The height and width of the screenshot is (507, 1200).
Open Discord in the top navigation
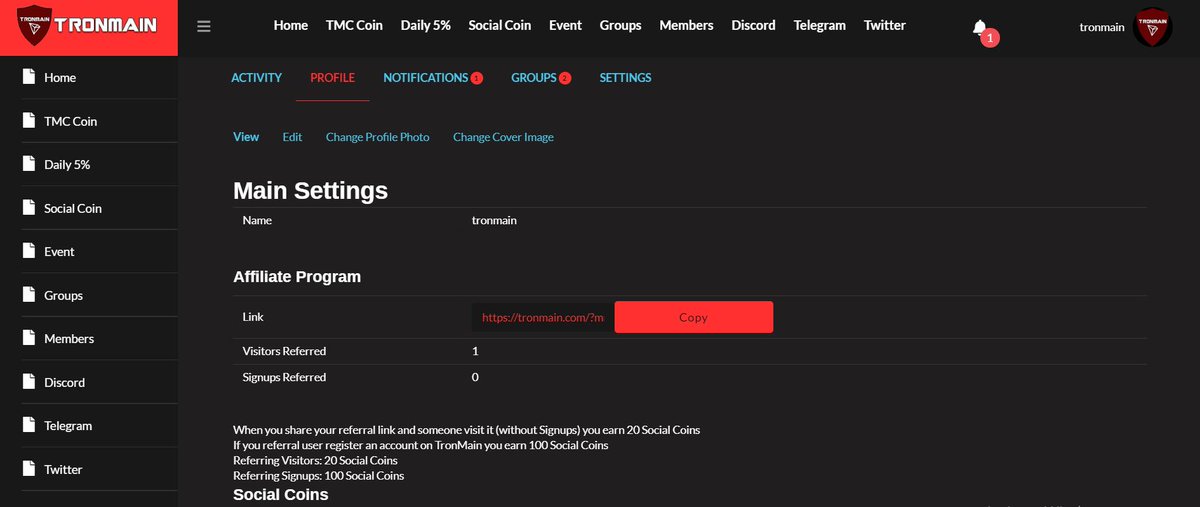coord(753,25)
